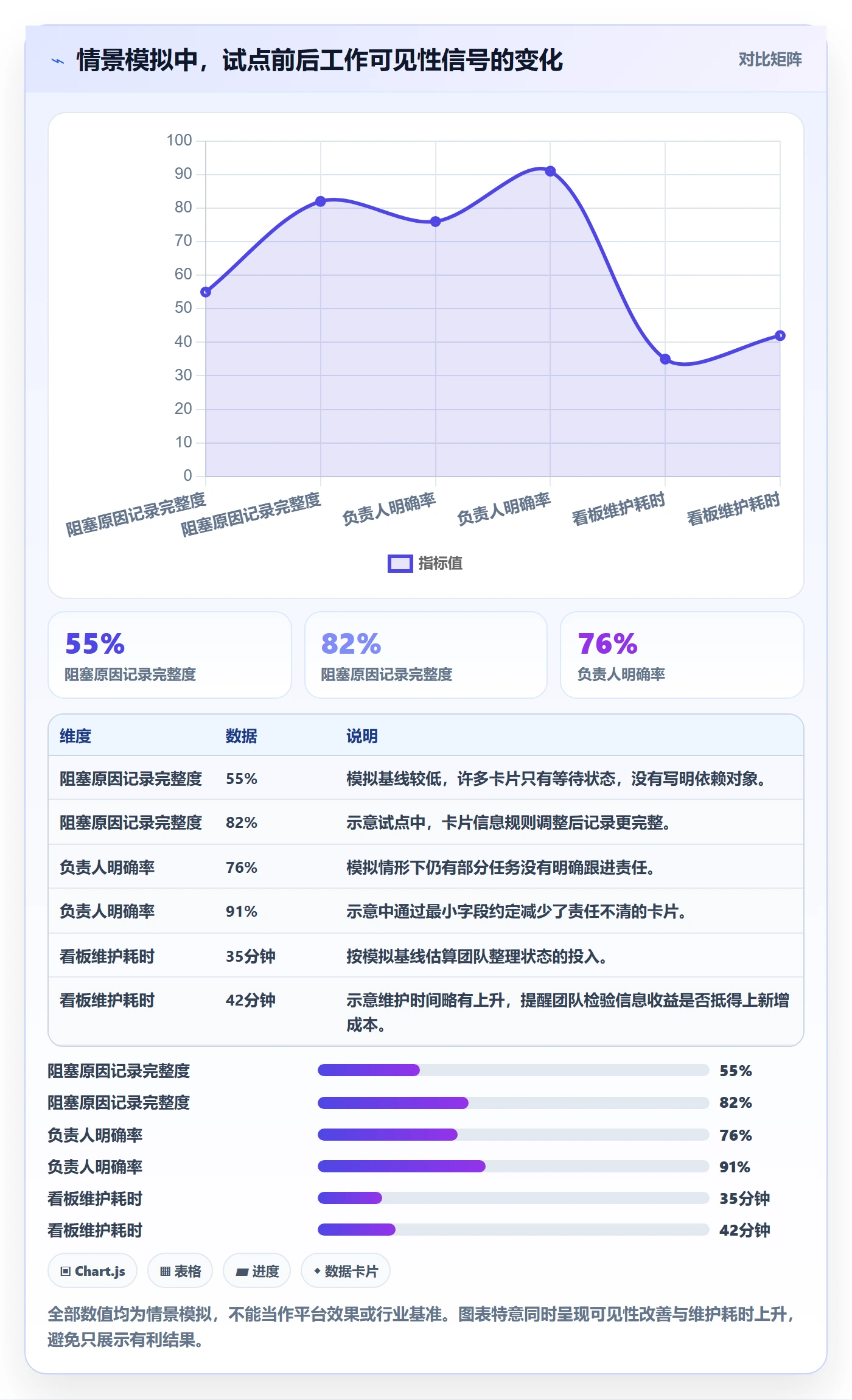Click the chart peak point at value 91

point(550,172)
